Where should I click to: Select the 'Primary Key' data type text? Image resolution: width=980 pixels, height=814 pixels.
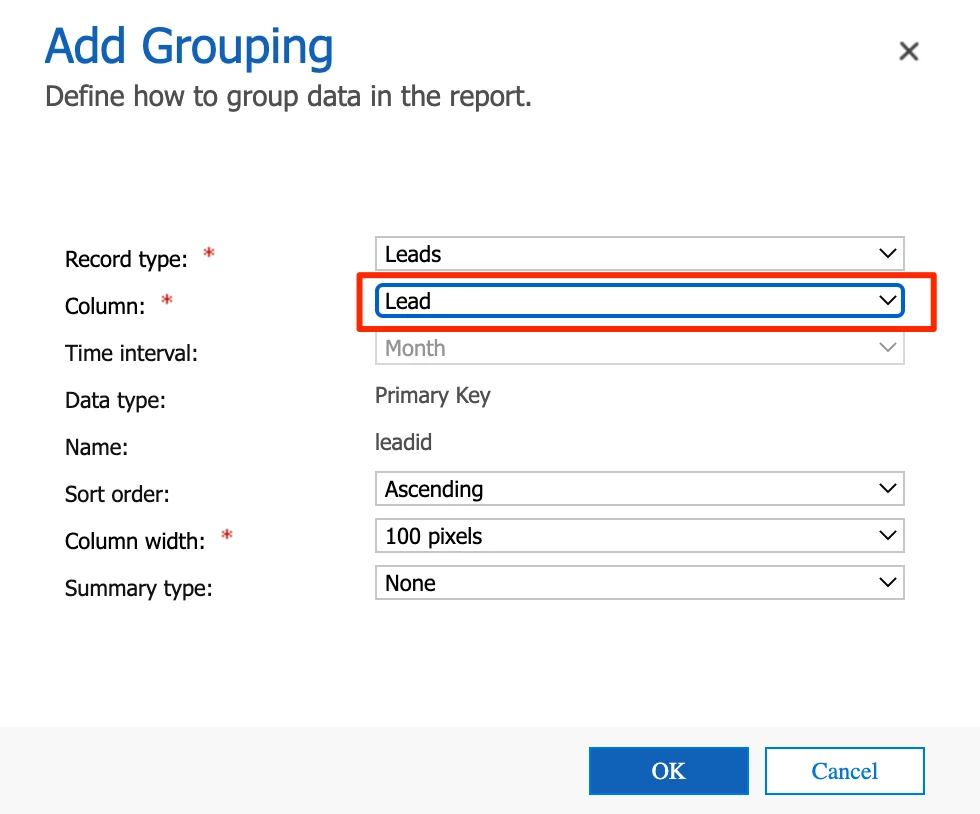(432, 396)
